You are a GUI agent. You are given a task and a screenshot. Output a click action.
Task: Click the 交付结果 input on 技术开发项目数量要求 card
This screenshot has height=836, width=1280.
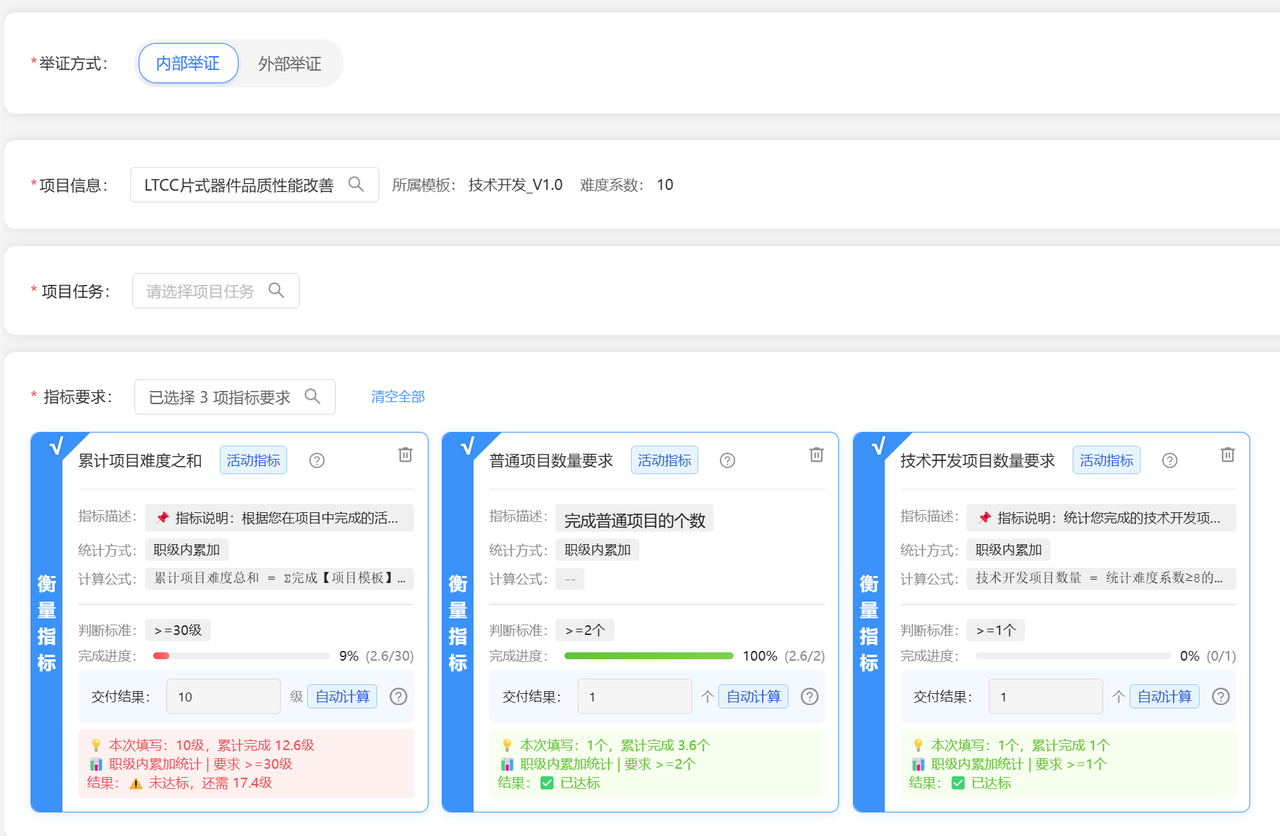pos(1045,696)
